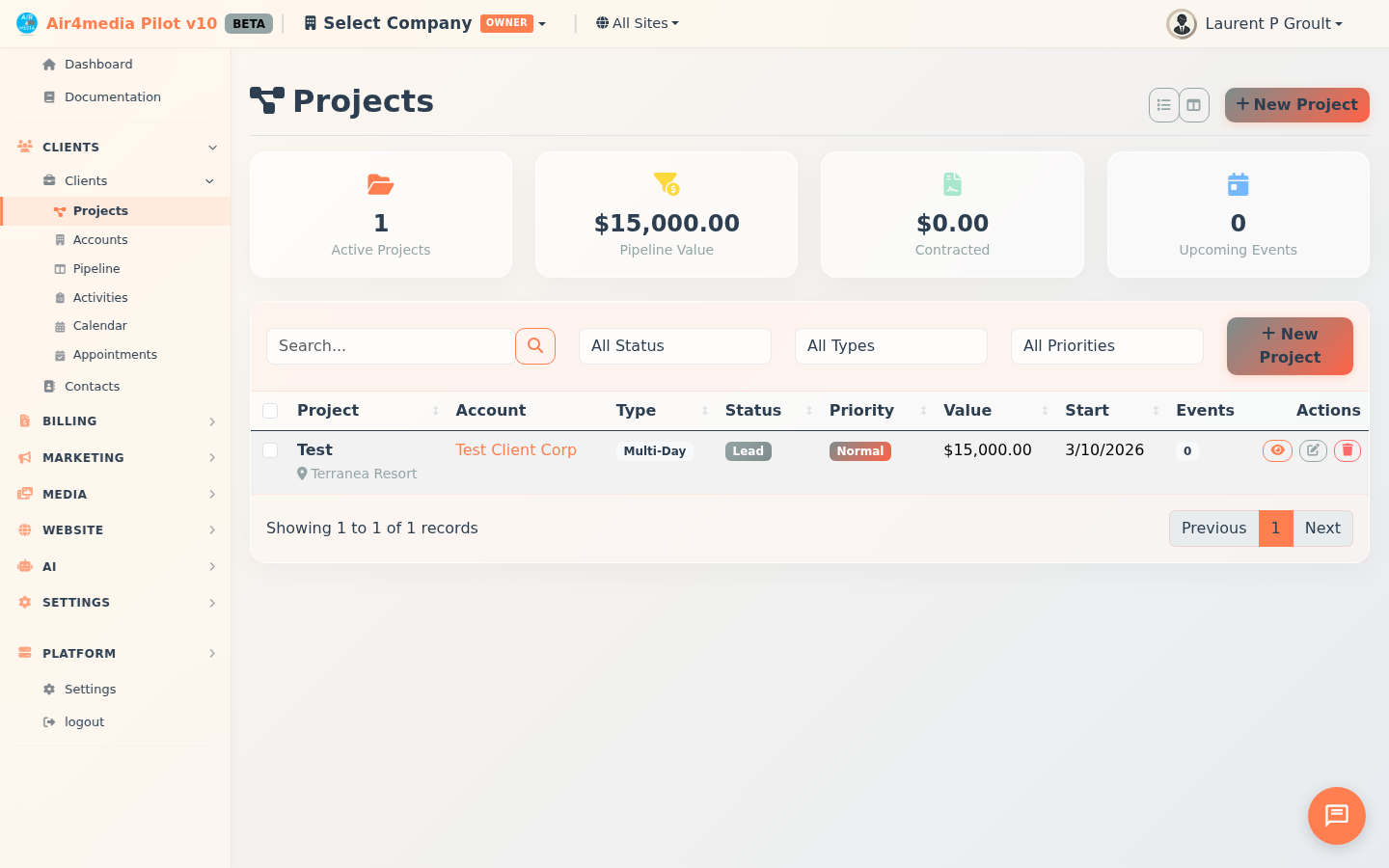Viewport: 1389px width, 868px height.
Task: Open the All Status dropdown
Action: tap(674, 345)
